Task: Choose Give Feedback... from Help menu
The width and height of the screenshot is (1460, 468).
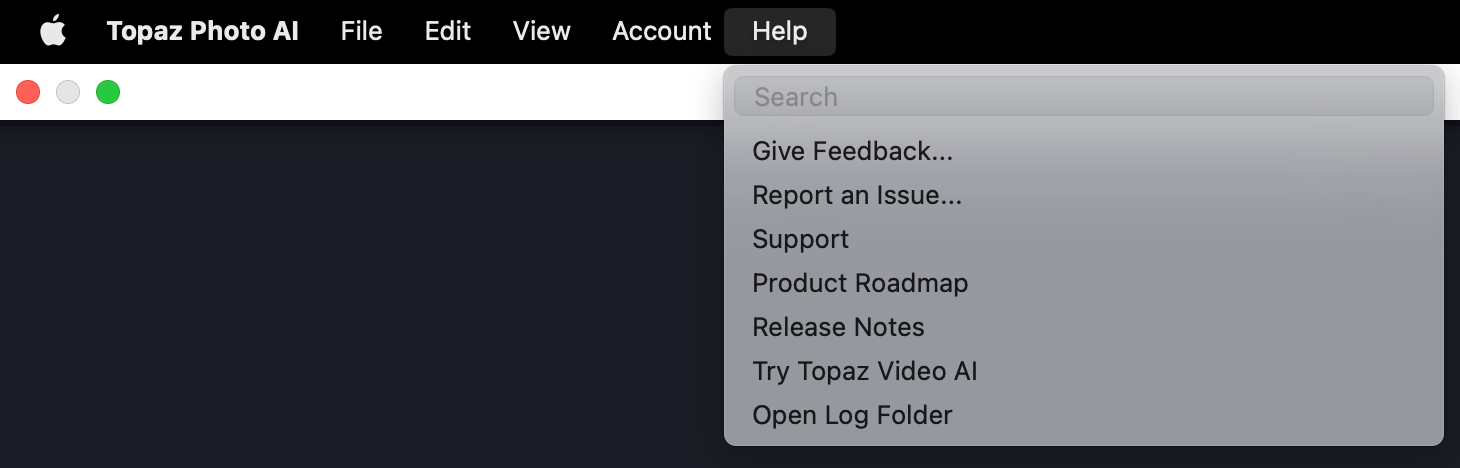Action: 852,151
